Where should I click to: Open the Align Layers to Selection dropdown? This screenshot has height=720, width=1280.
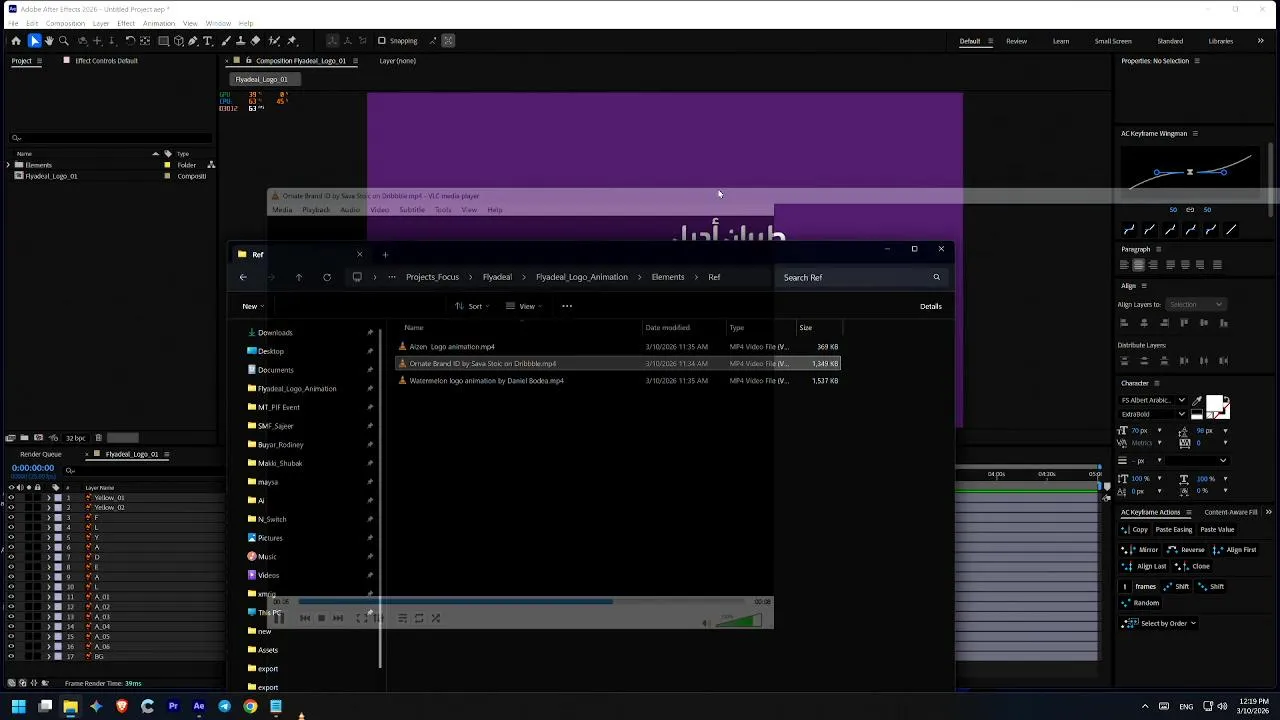coord(1197,305)
